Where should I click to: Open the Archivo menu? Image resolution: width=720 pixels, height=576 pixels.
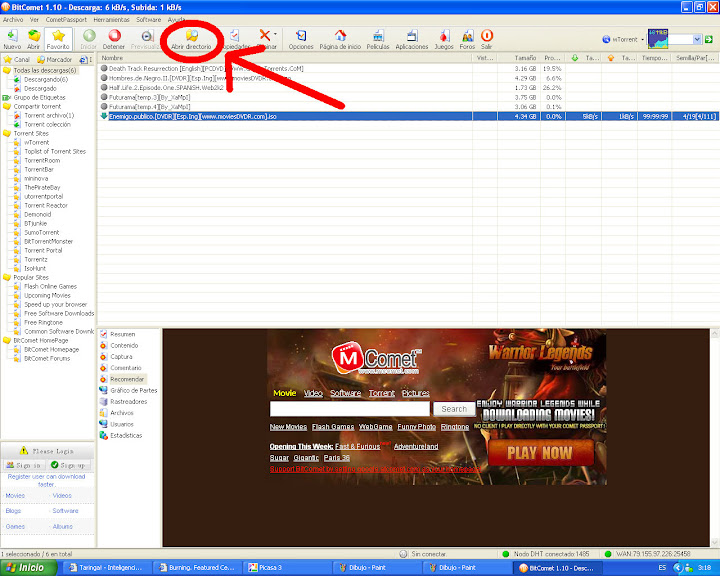pyautogui.click(x=13, y=20)
